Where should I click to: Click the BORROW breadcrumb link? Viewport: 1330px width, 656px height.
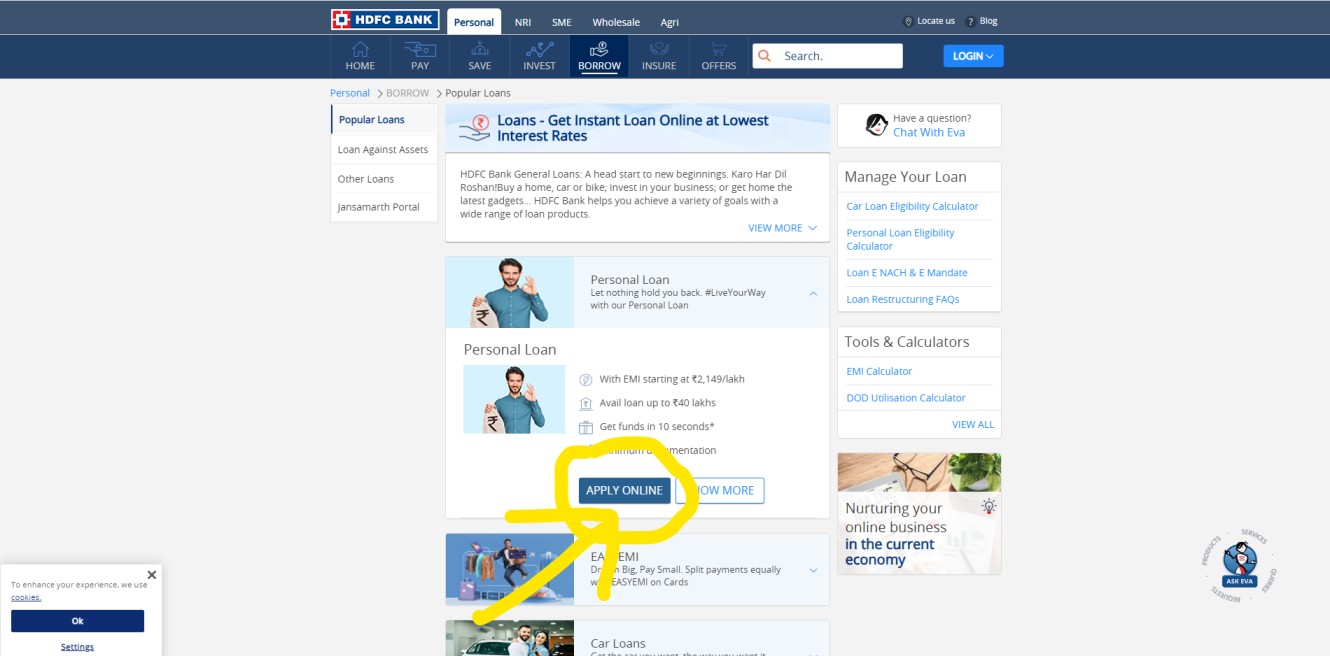408,93
